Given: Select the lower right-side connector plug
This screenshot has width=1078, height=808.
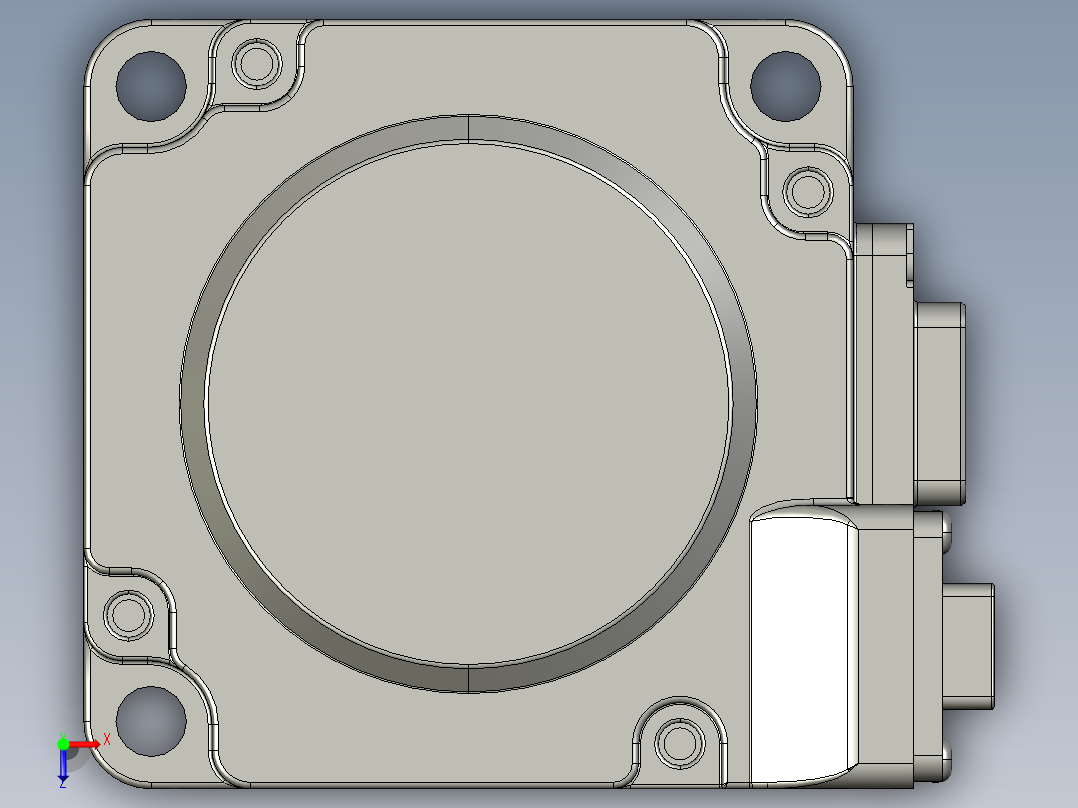Looking at the screenshot, I should pyautogui.click(x=968, y=646).
